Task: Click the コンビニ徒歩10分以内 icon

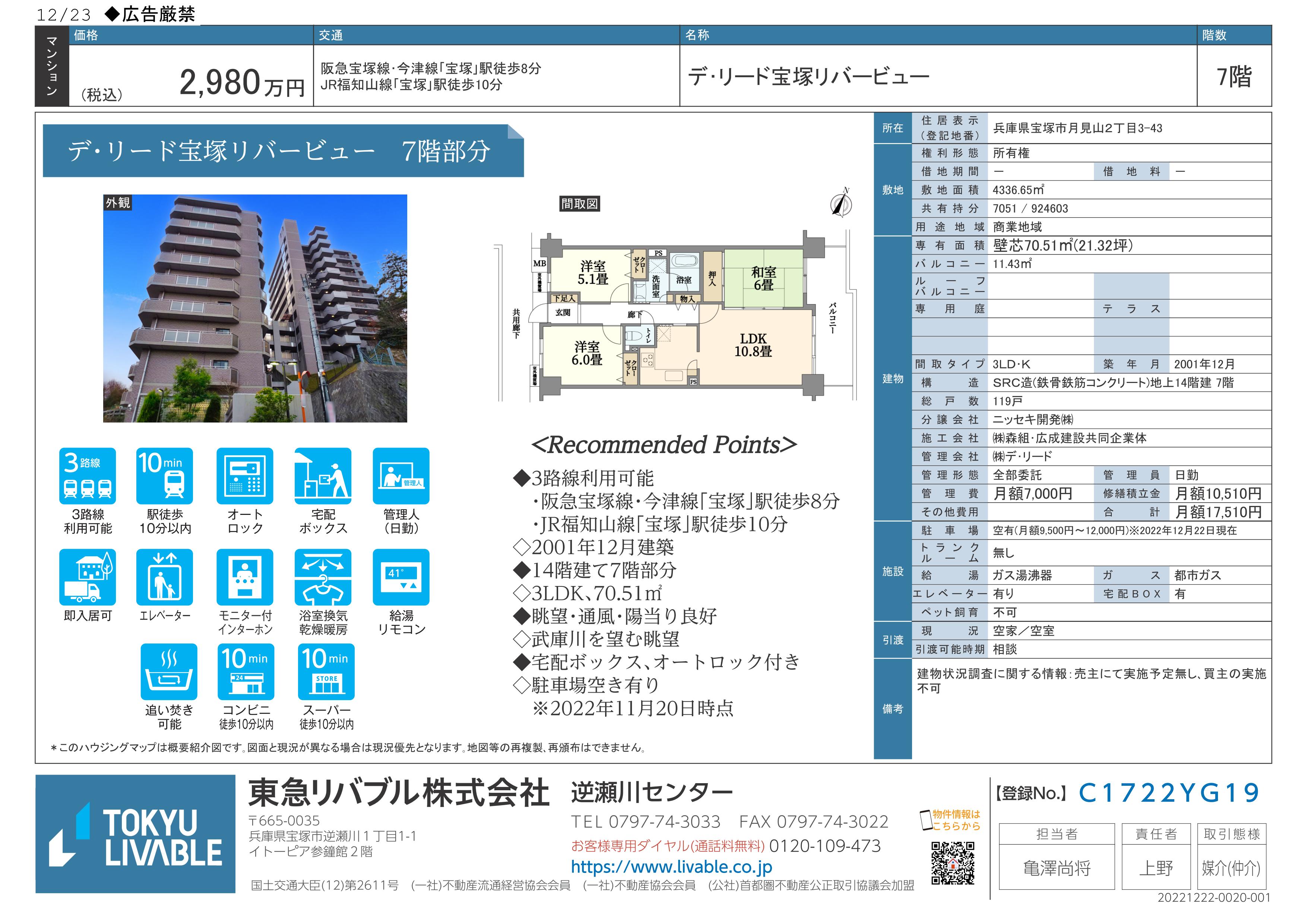Action: 246,671
